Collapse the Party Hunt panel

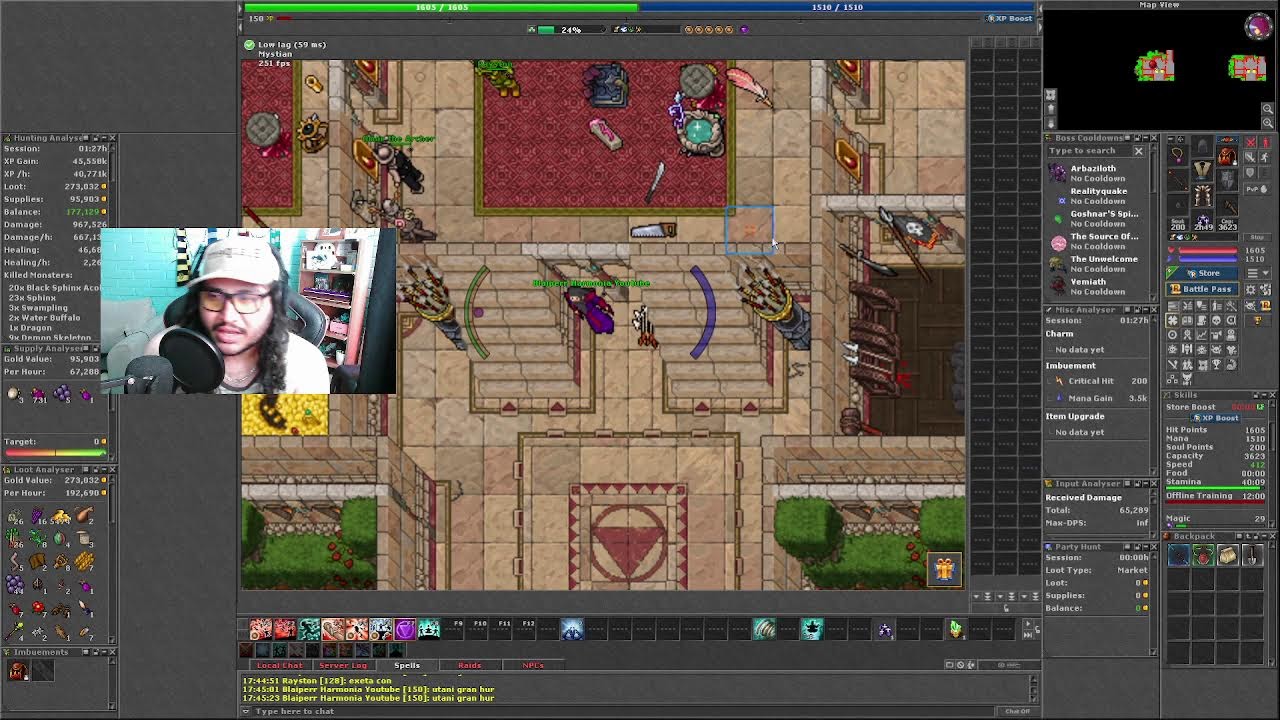point(1146,547)
